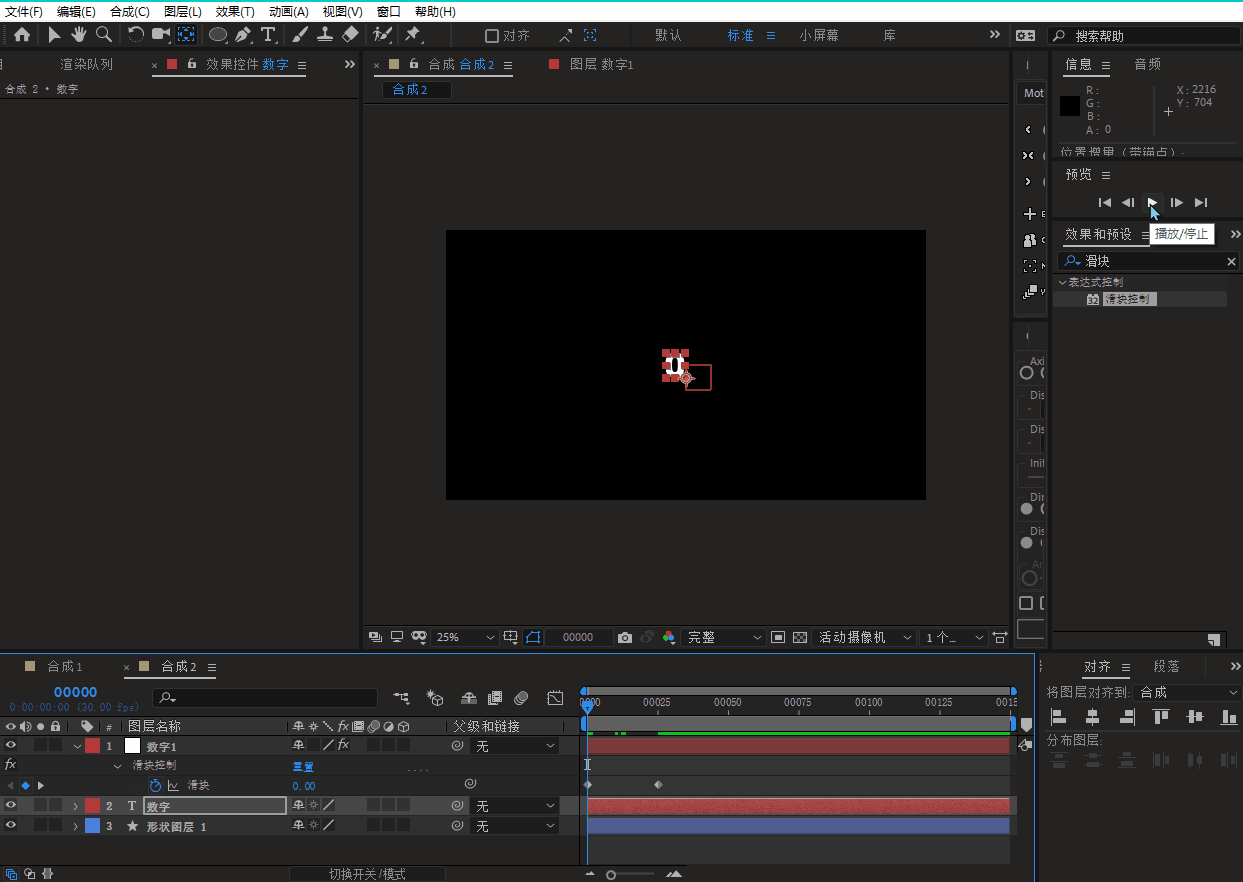The image size is (1243, 882).
Task: Click the Home icon in toolbar
Action: pos(22,35)
